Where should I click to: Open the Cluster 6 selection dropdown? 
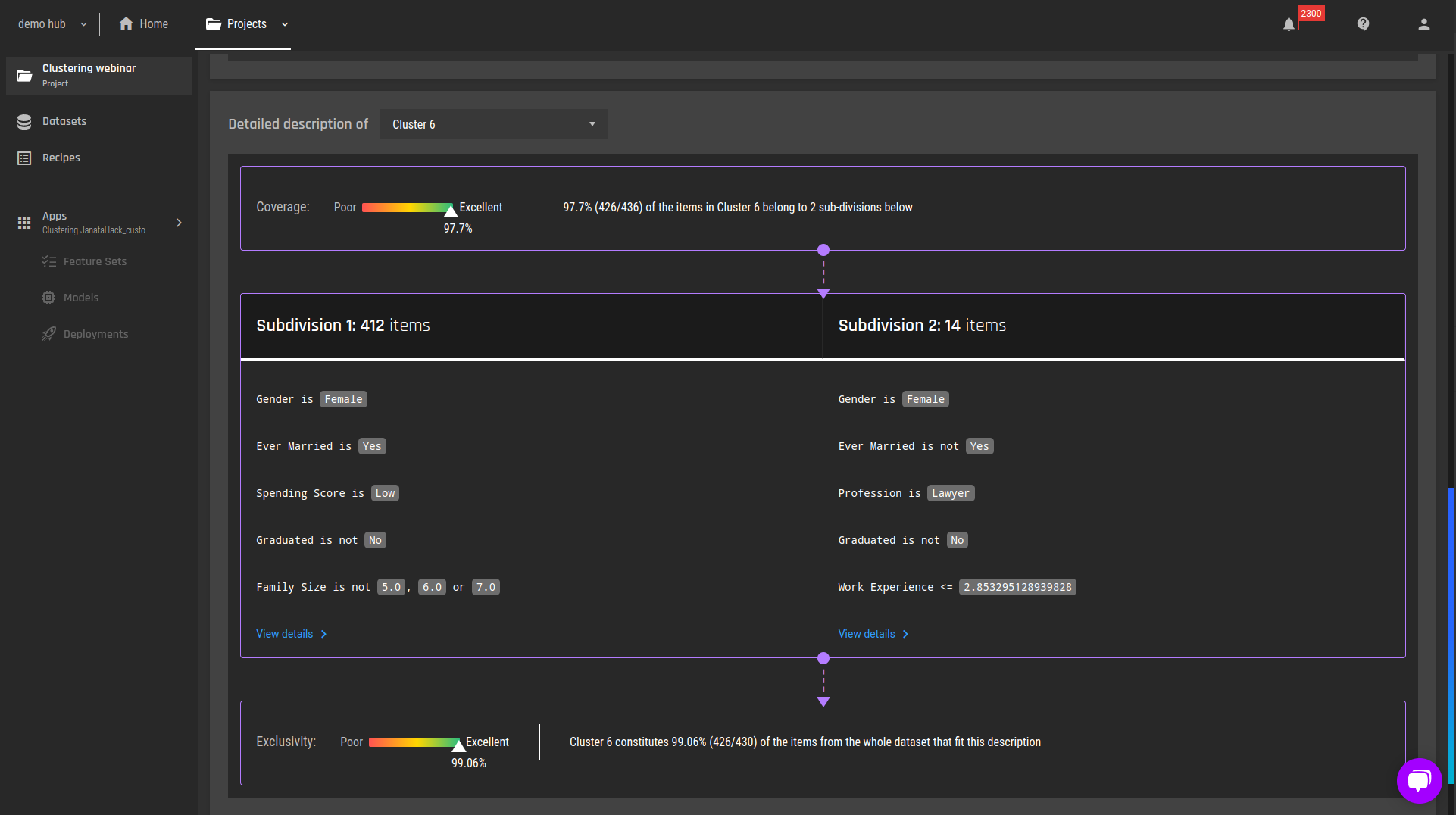(494, 124)
